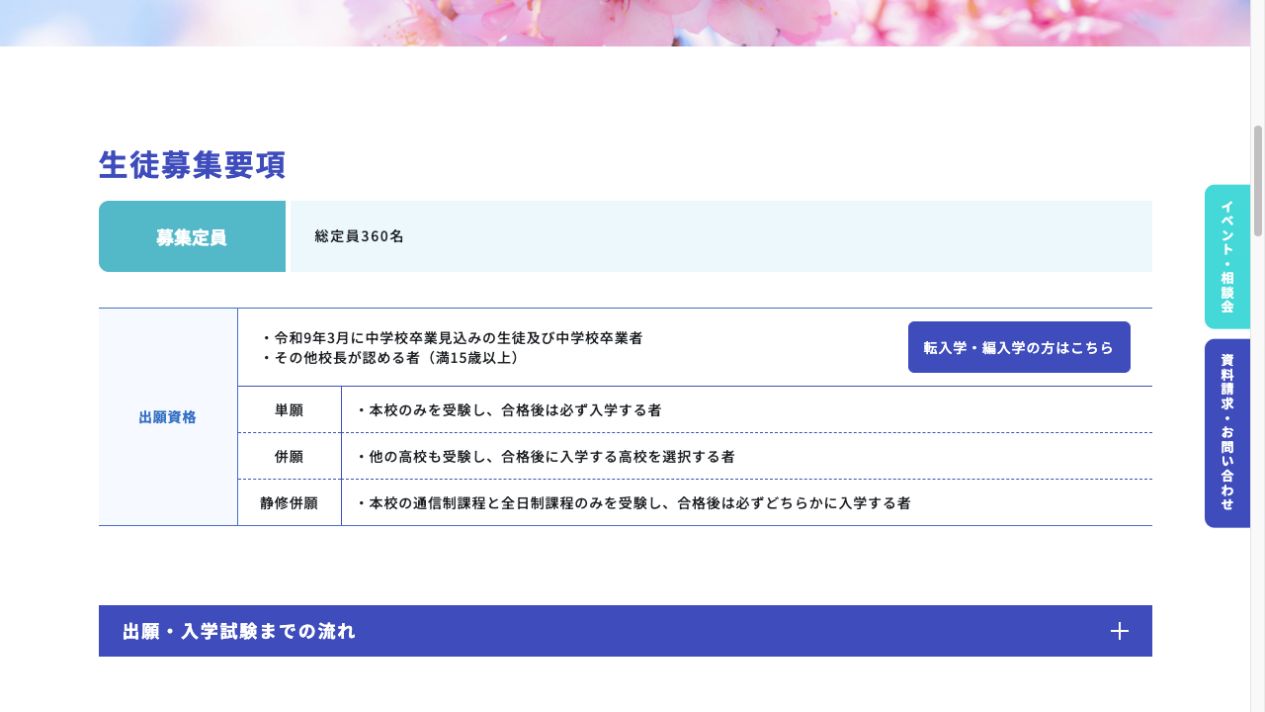Click the cherry blossom banner image
Screen dimensions: 1265x712
coord(625,23)
